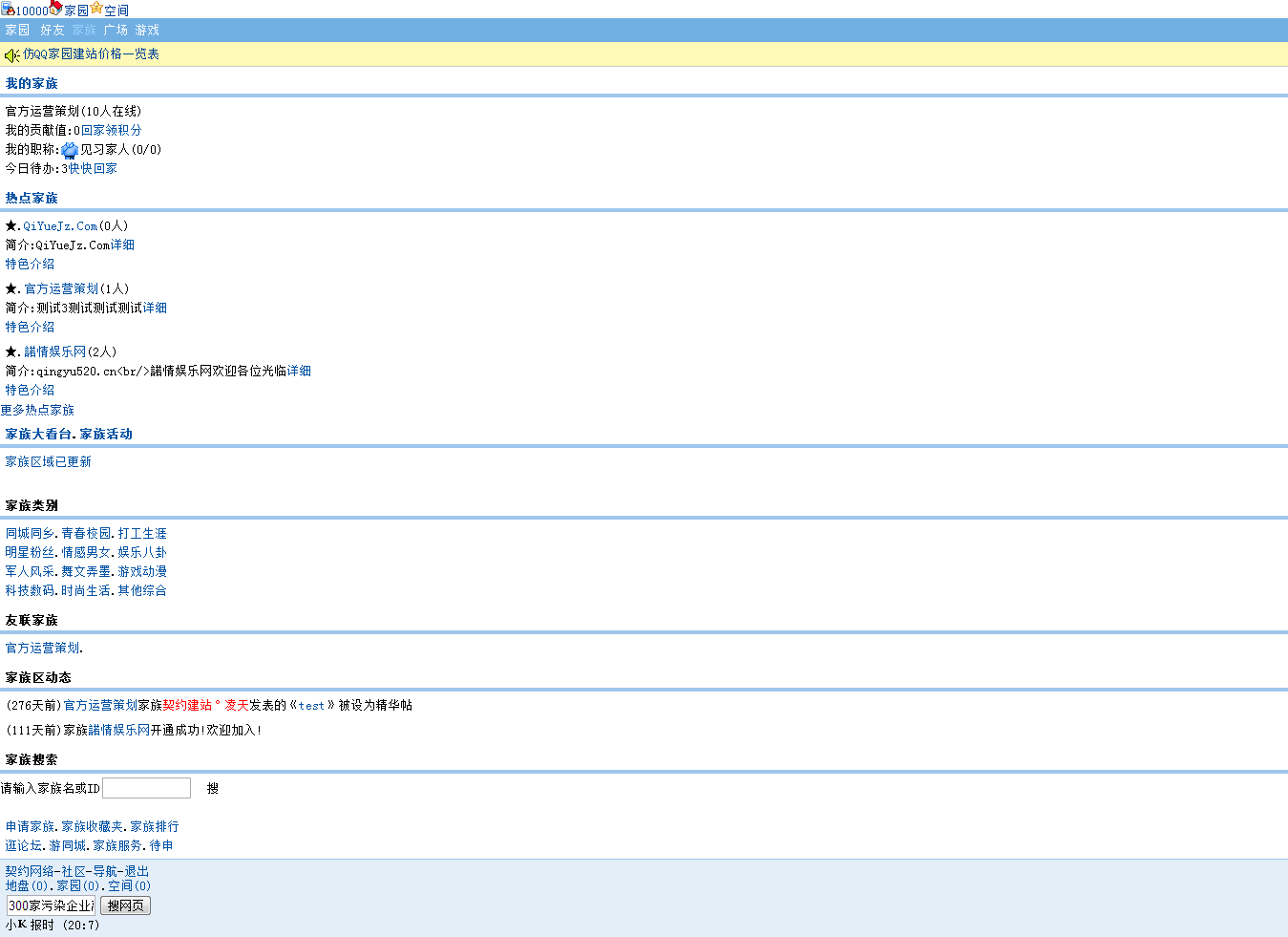Screen dimensions: 1288x937
Task: Open 特色介绍 under 諎情娱乐网
Action: tap(30, 391)
